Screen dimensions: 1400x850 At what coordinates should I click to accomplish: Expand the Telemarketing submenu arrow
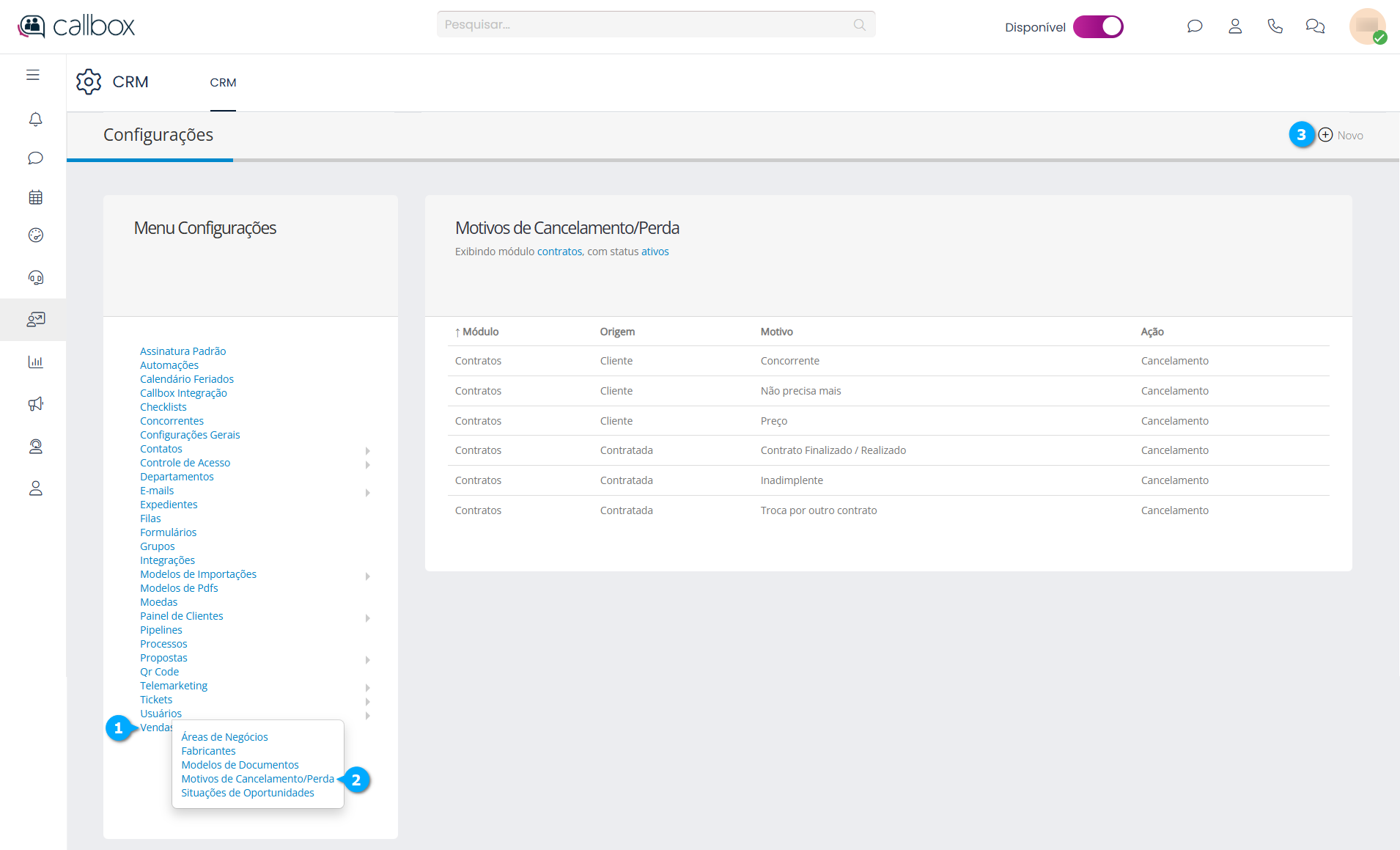pos(367,687)
